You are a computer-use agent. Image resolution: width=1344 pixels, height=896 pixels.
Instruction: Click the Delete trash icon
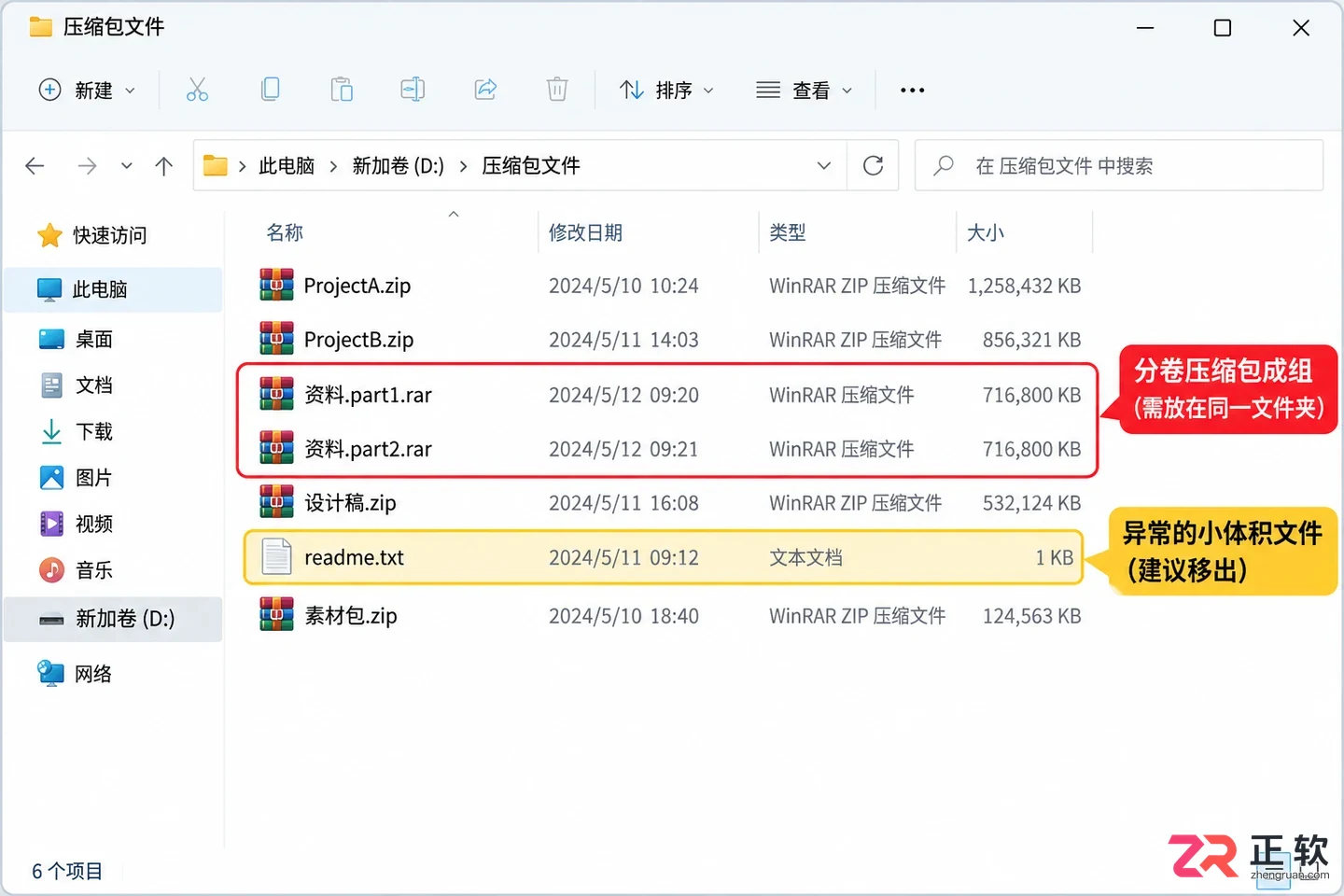557,90
